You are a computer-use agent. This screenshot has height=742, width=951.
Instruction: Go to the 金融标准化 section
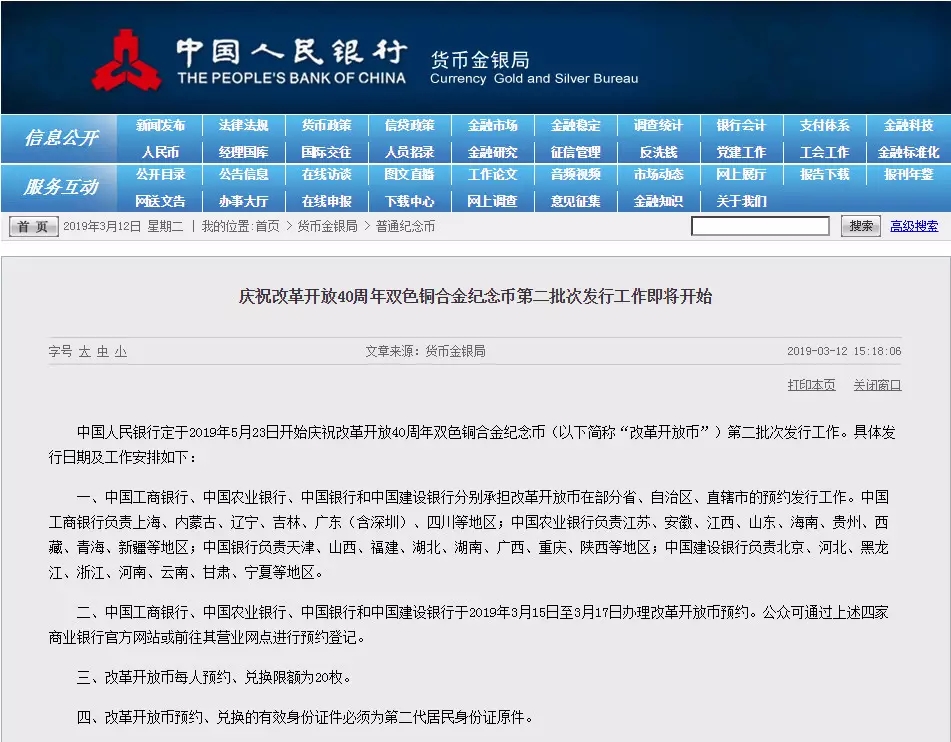point(908,152)
